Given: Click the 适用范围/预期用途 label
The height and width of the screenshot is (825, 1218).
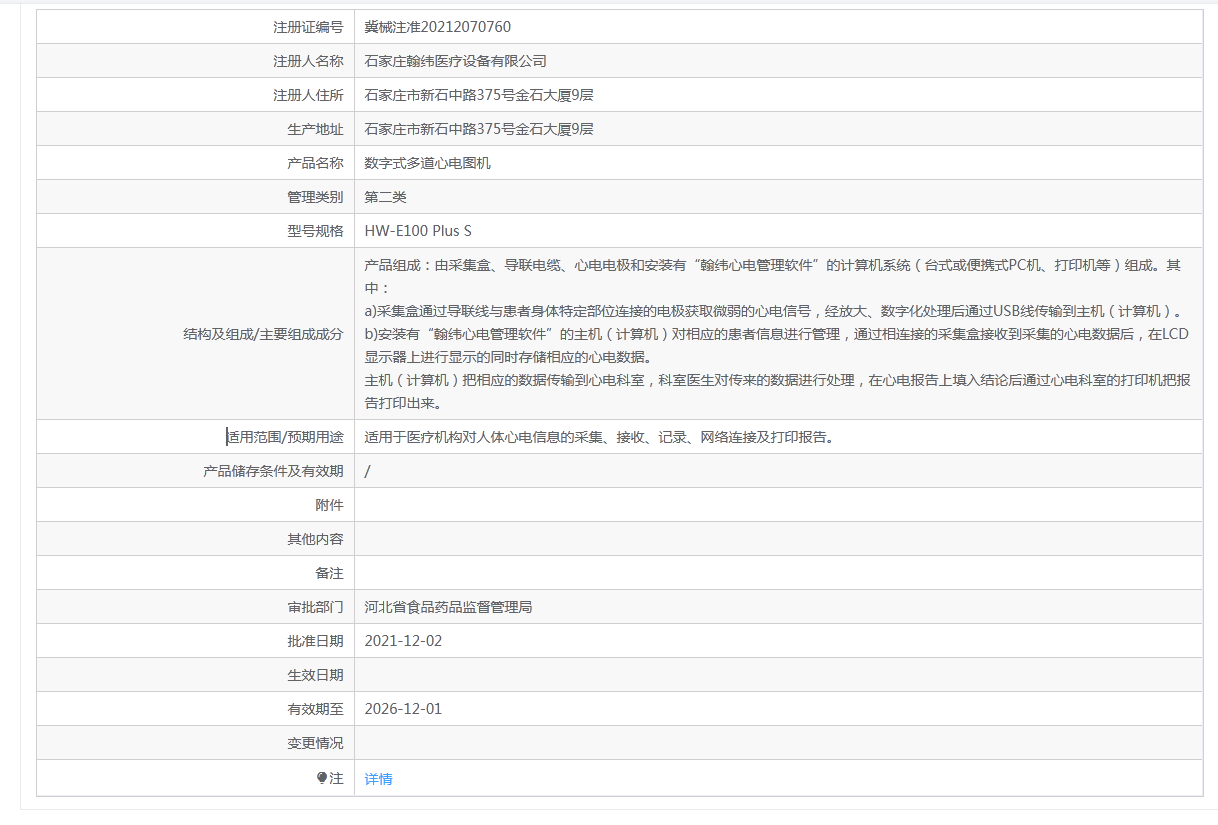Looking at the screenshot, I should click(285, 437).
